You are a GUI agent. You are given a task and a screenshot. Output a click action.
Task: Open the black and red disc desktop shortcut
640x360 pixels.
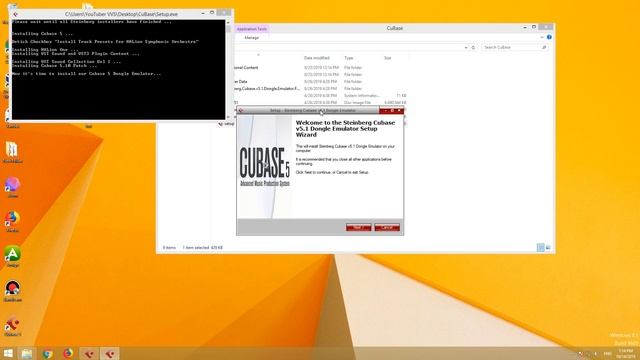[12, 289]
